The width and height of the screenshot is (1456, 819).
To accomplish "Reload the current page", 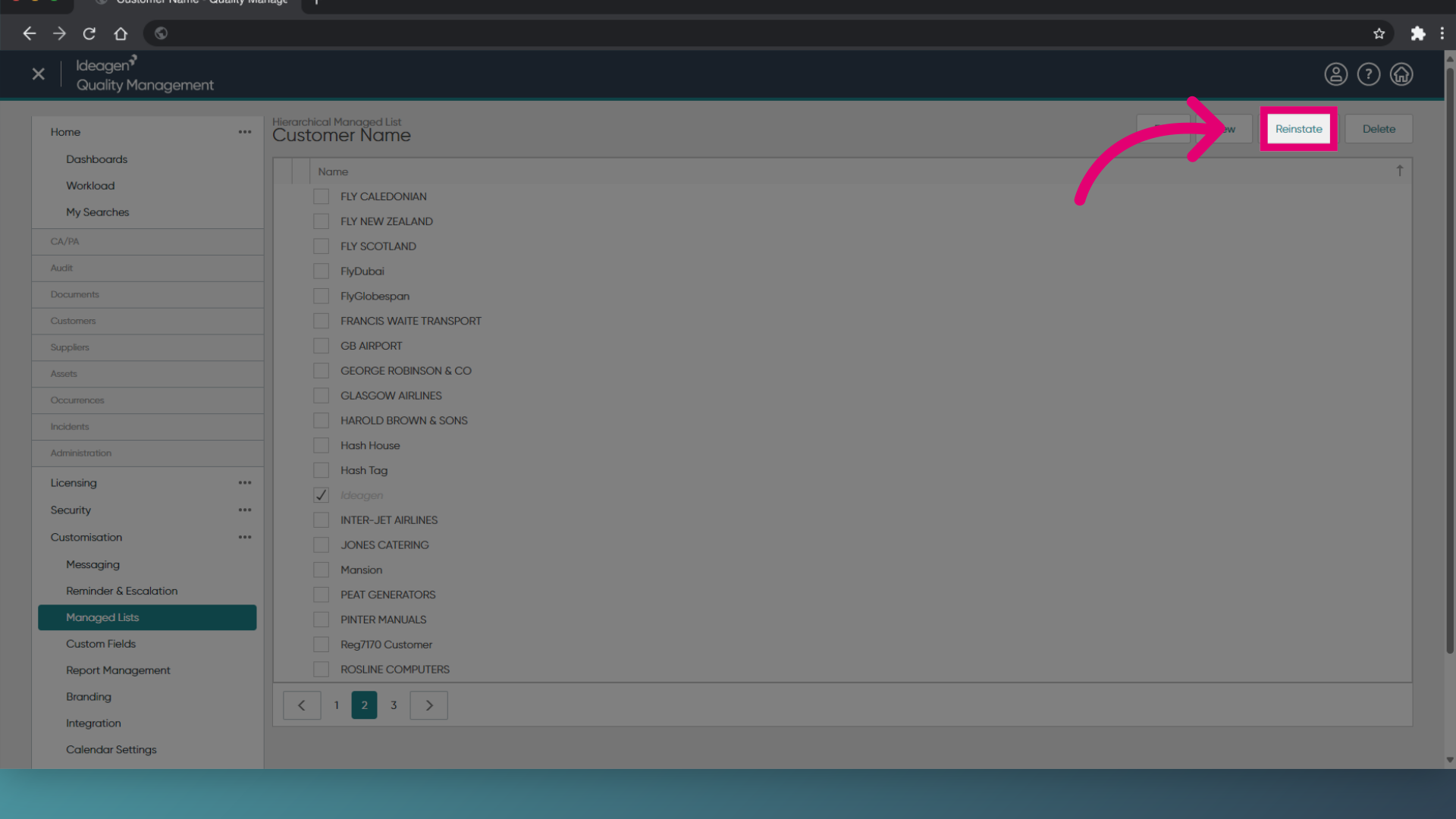I will [89, 33].
